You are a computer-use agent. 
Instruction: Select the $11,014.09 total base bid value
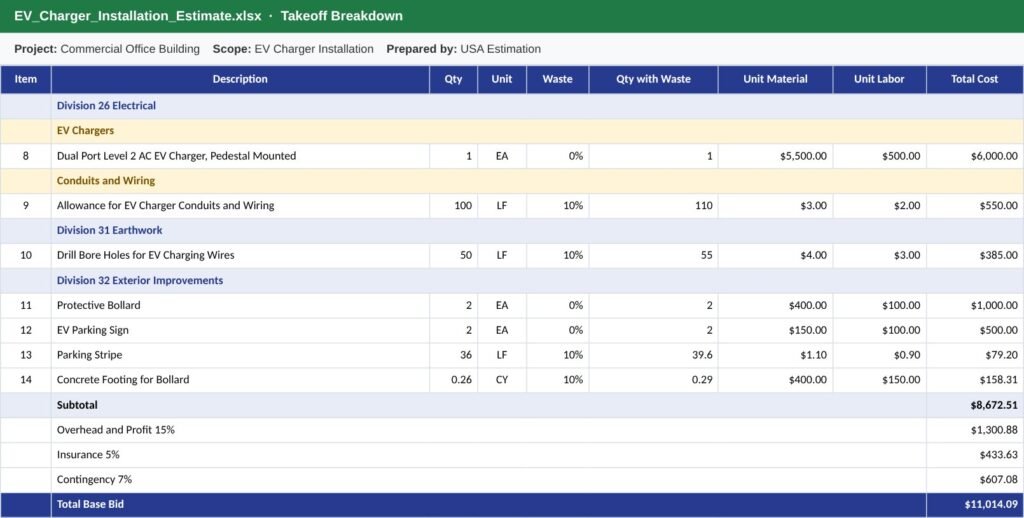pyautogui.click(x=991, y=504)
